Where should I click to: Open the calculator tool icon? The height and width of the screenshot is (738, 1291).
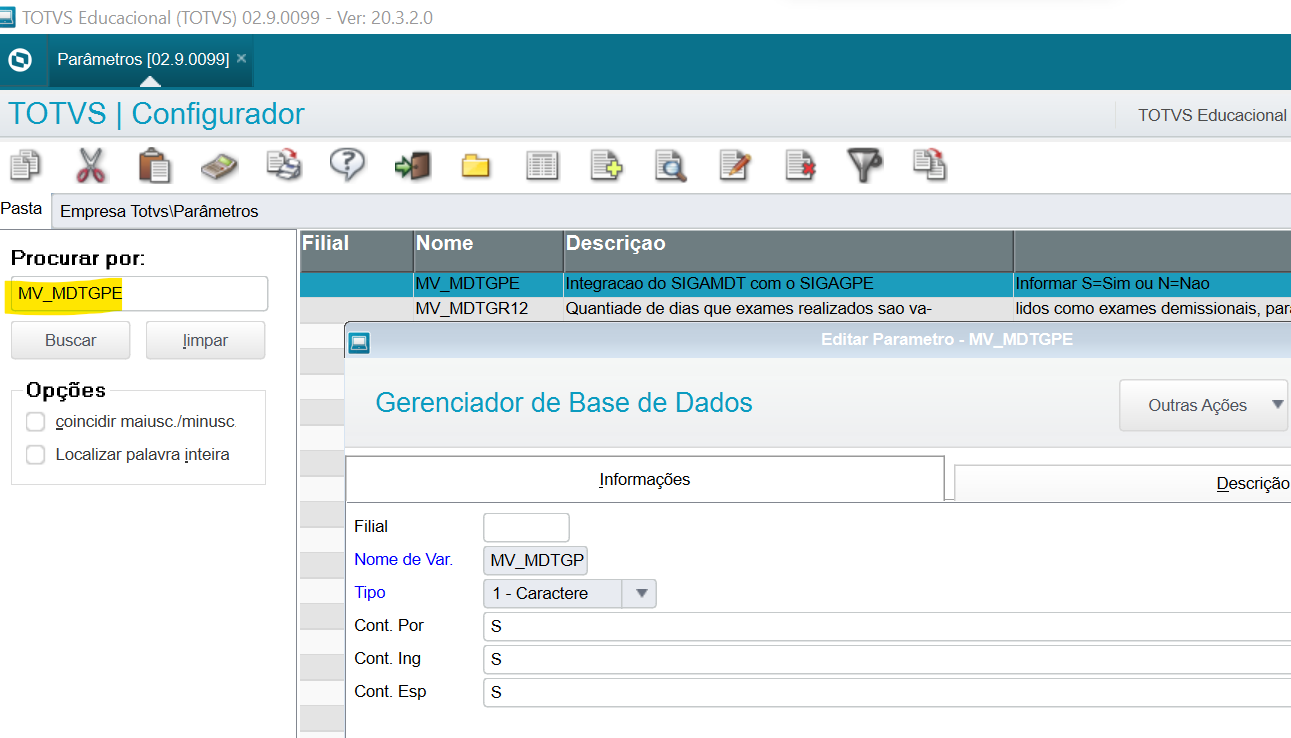(x=218, y=166)
